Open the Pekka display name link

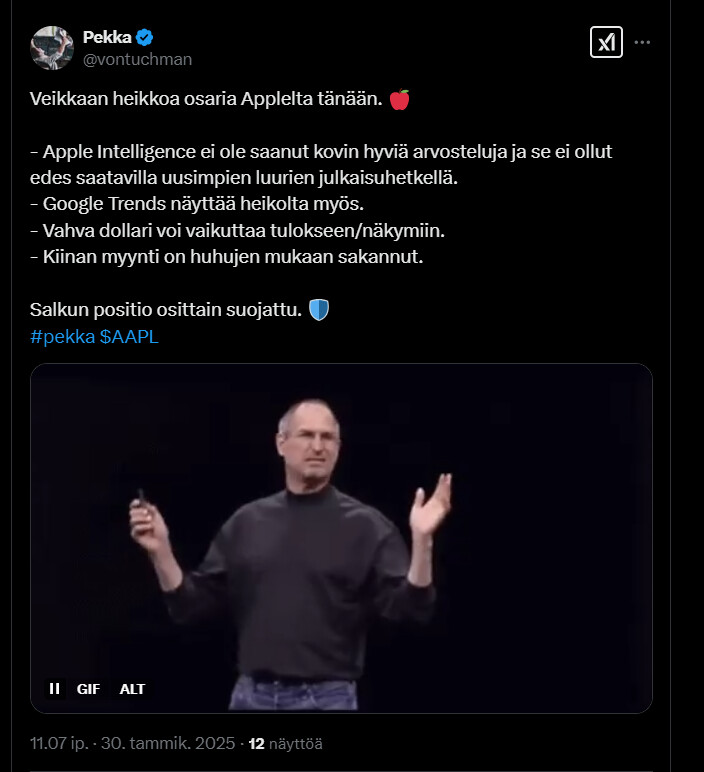[x=107, y=37]
